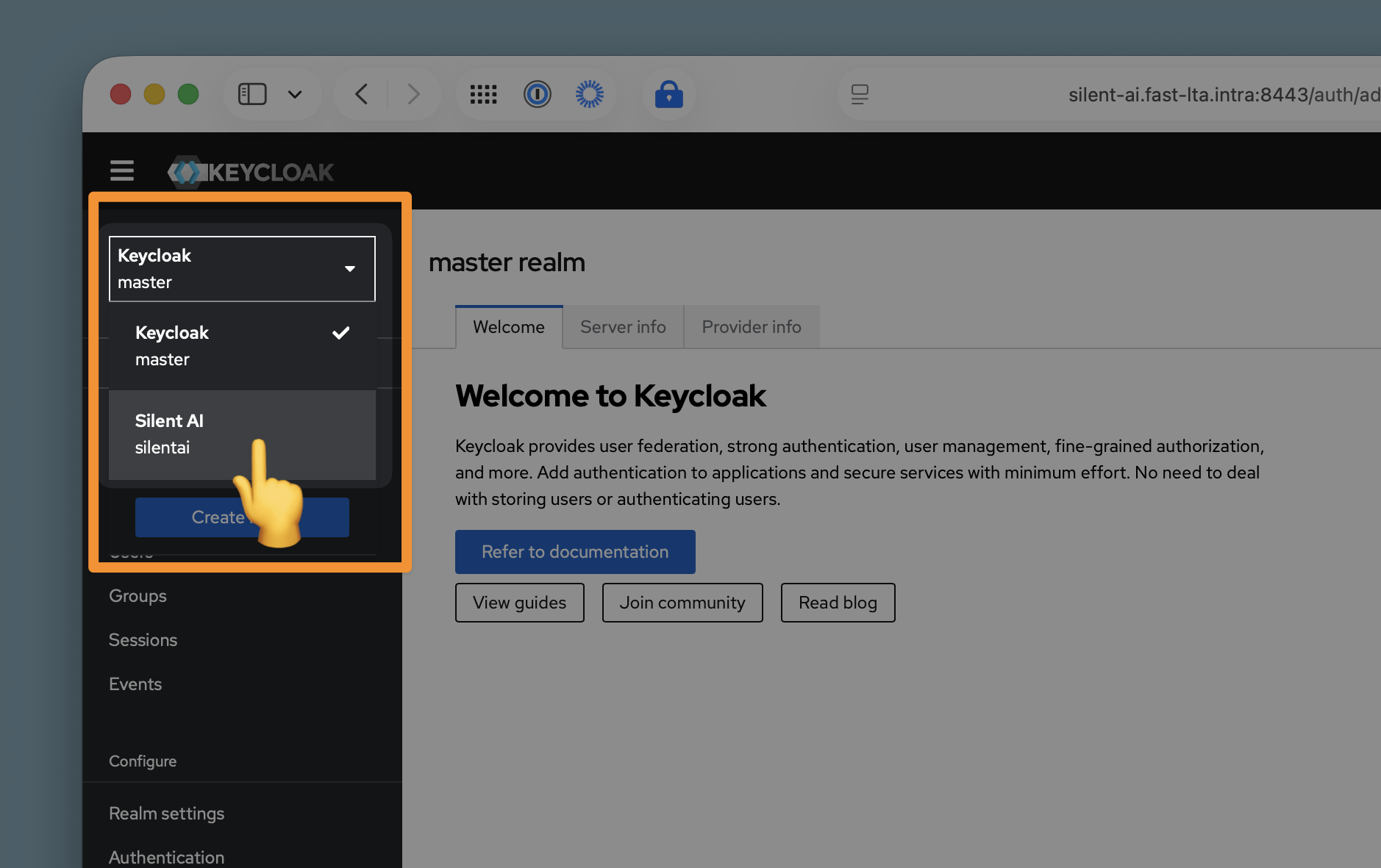This screenshot has height=868, width=1381.
Task: Click the browser address bar URL text
Action: (1224, 95)
